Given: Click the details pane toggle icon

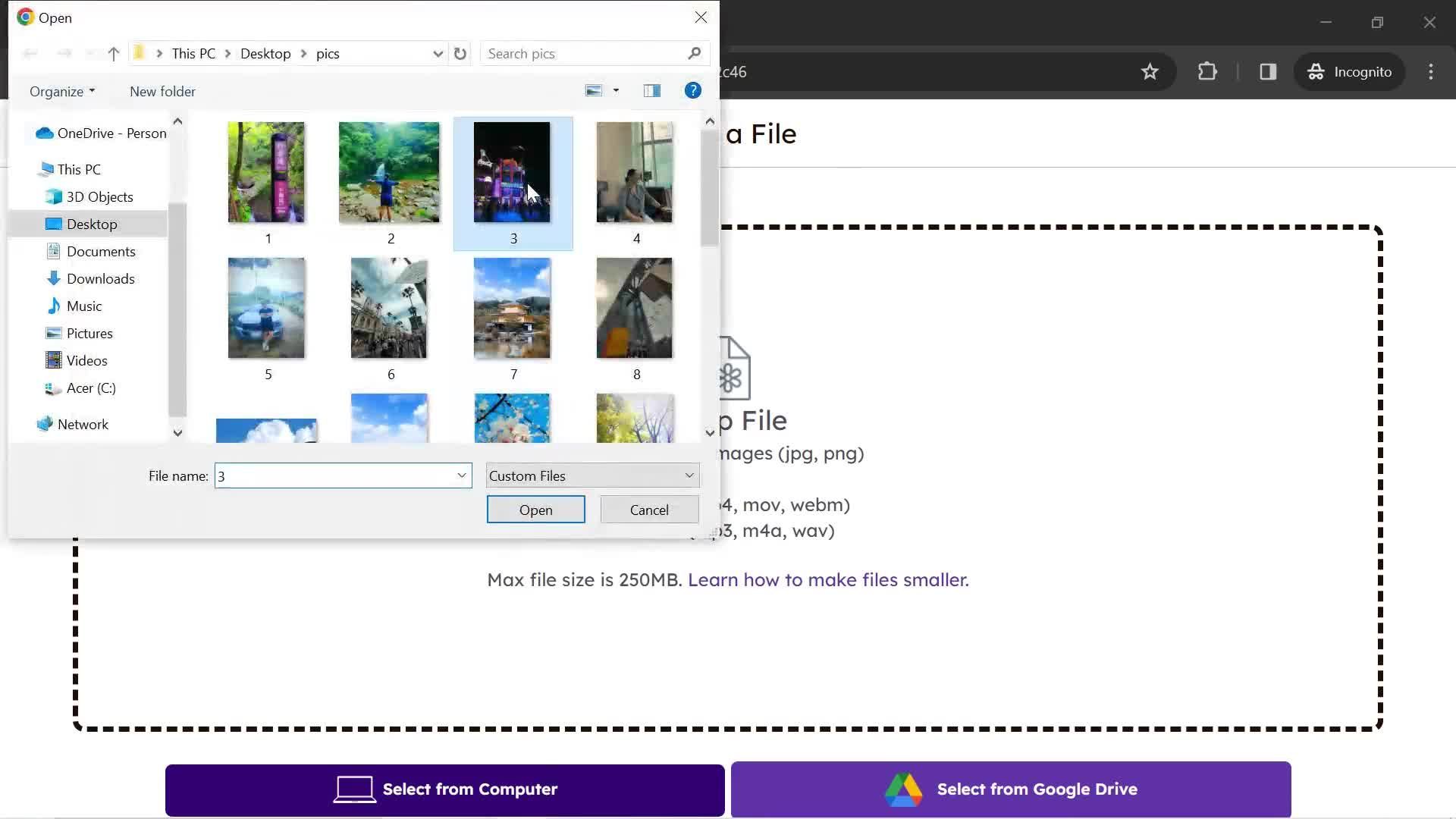Looking at the screenshot, I should (x=652, y=90).
